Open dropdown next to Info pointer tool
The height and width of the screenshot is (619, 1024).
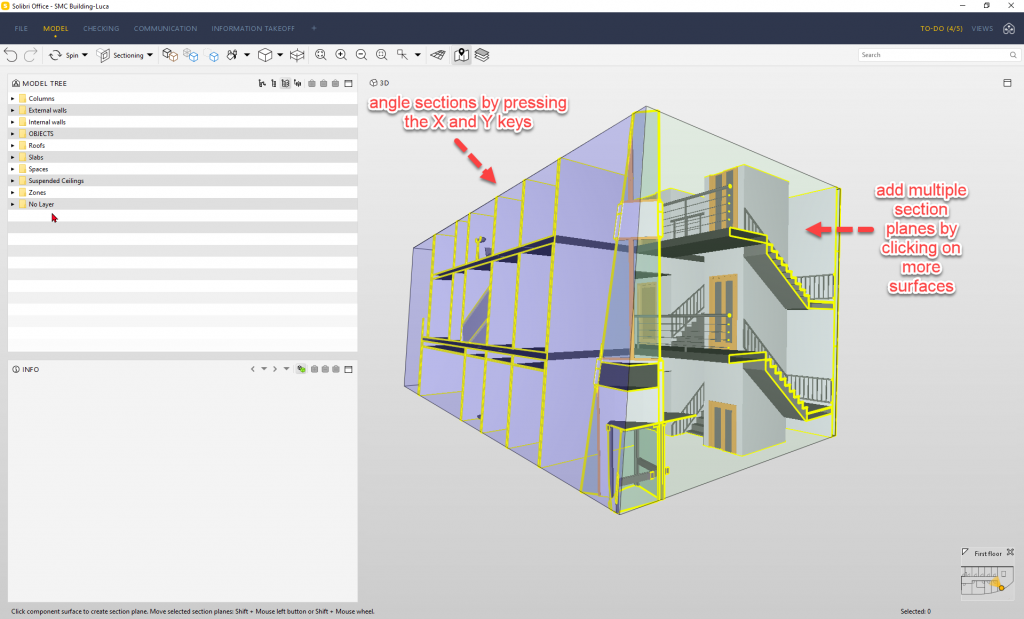pos(247,55)
